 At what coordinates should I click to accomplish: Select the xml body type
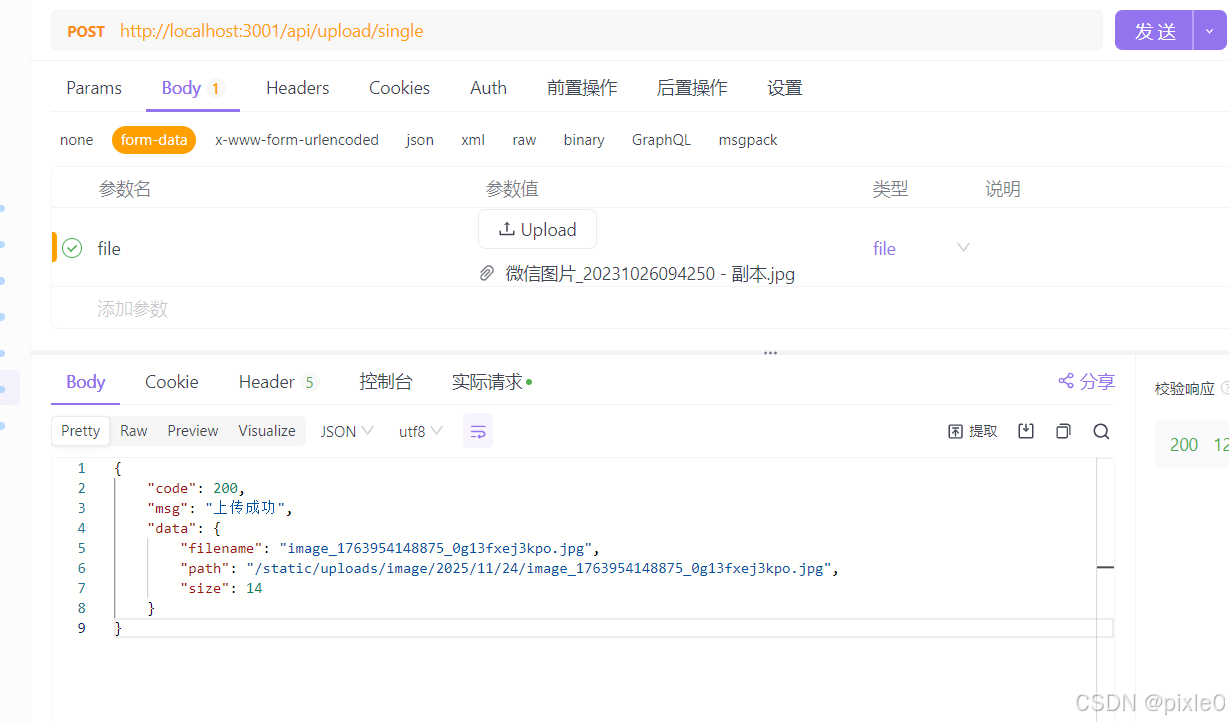473,140
